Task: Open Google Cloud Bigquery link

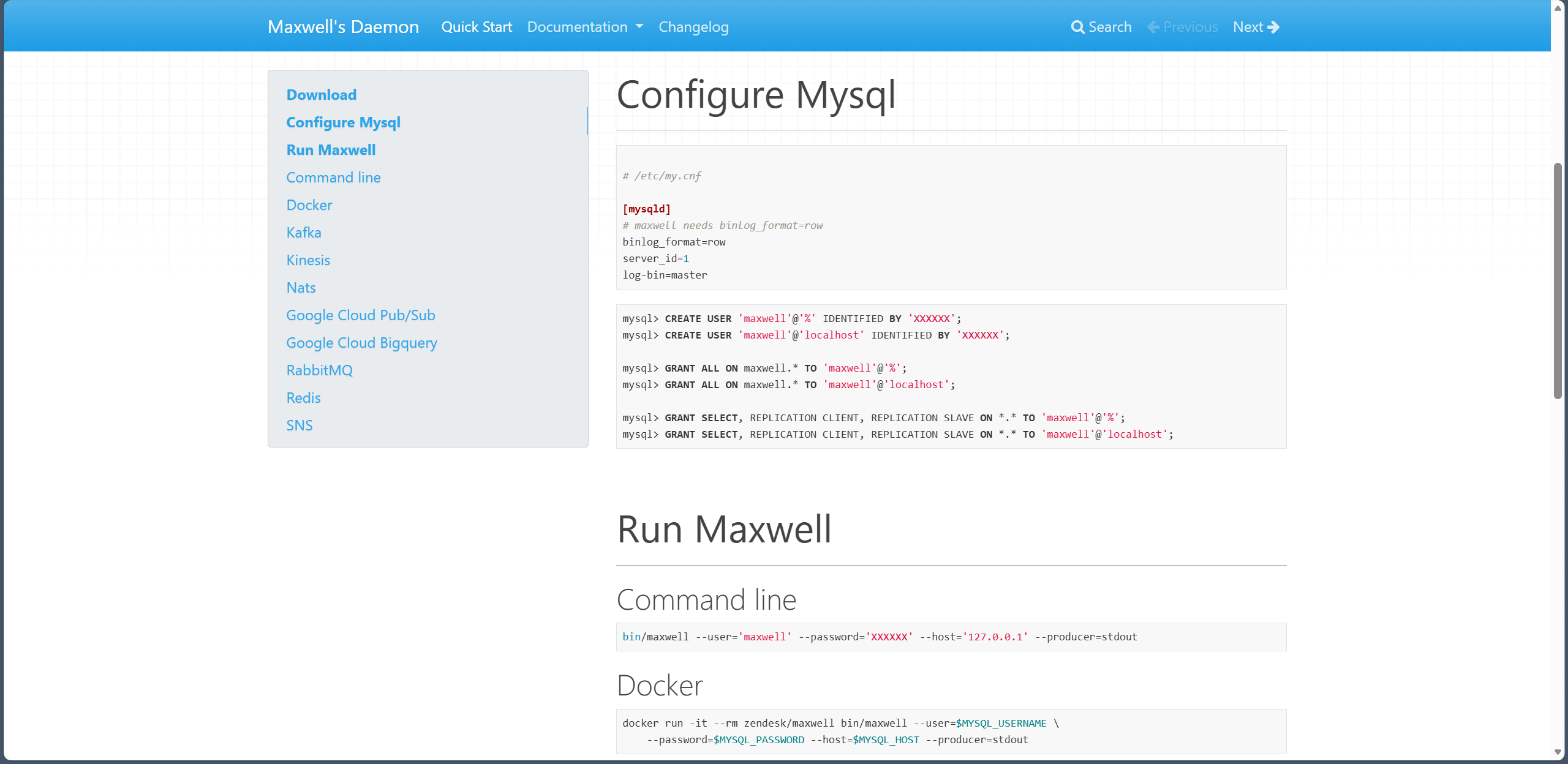Action: coord(362,343)
